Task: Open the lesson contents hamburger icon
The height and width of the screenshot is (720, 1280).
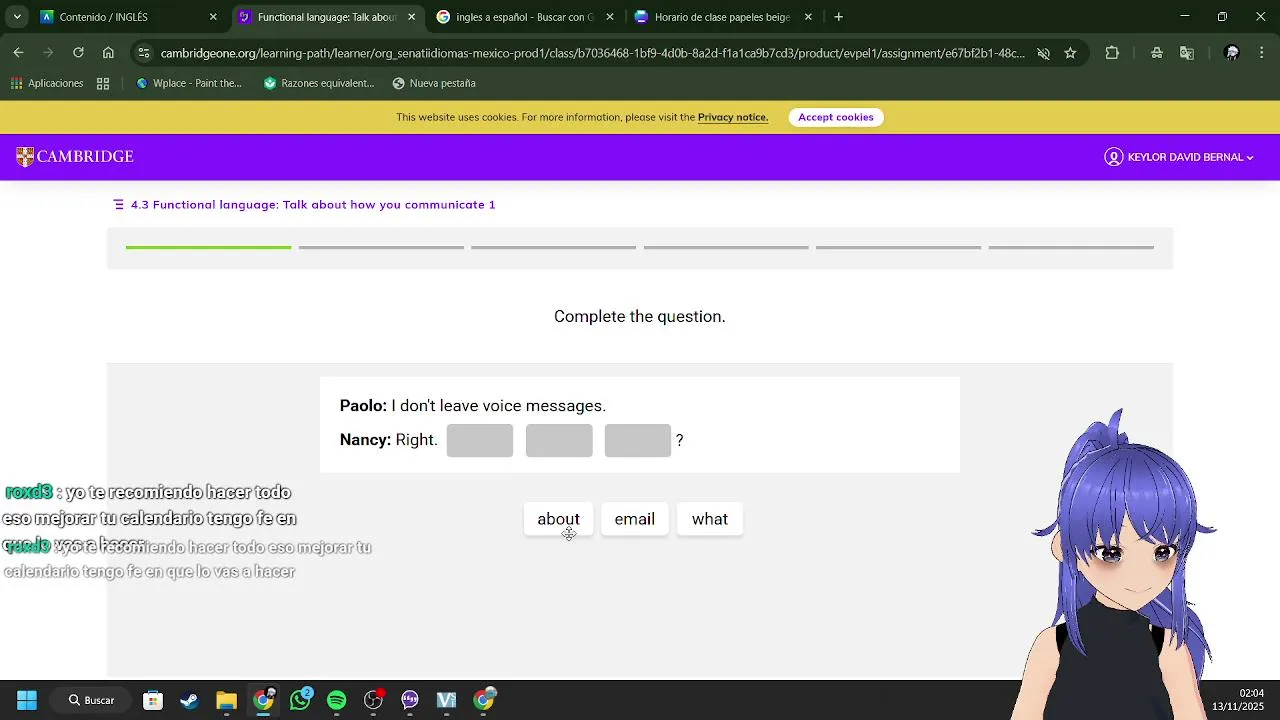Action: (119, 204)
